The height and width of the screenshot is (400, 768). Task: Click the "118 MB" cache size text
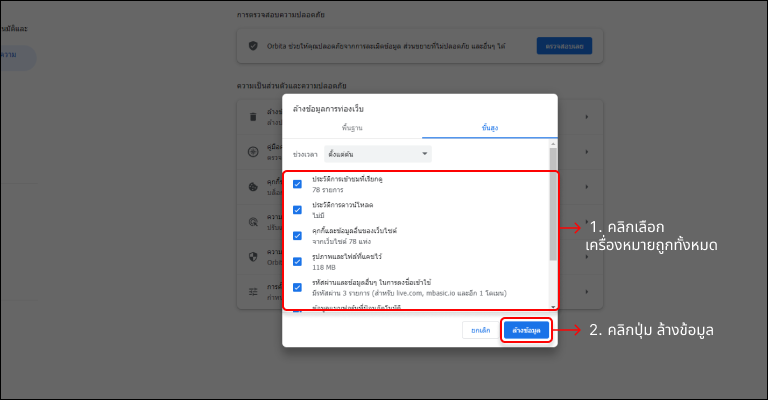(324, 267)
